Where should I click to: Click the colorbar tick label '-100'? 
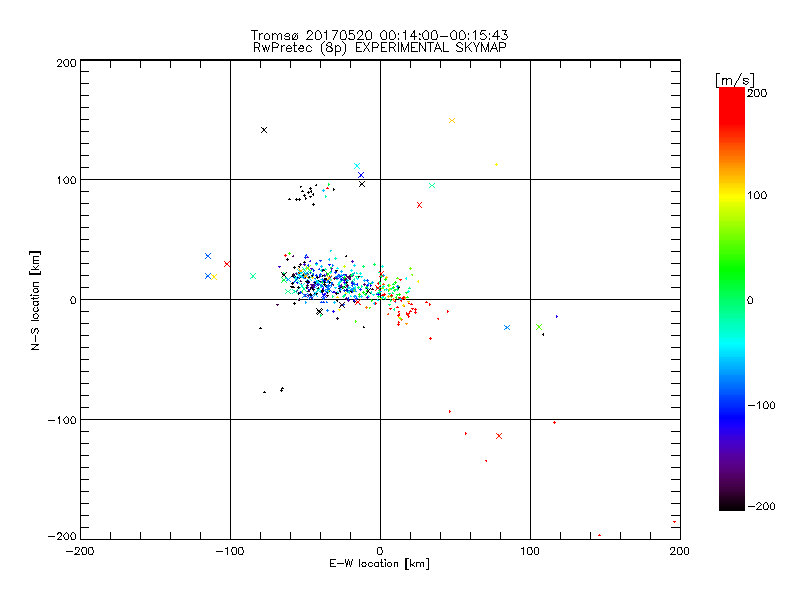tap(761, 405)
